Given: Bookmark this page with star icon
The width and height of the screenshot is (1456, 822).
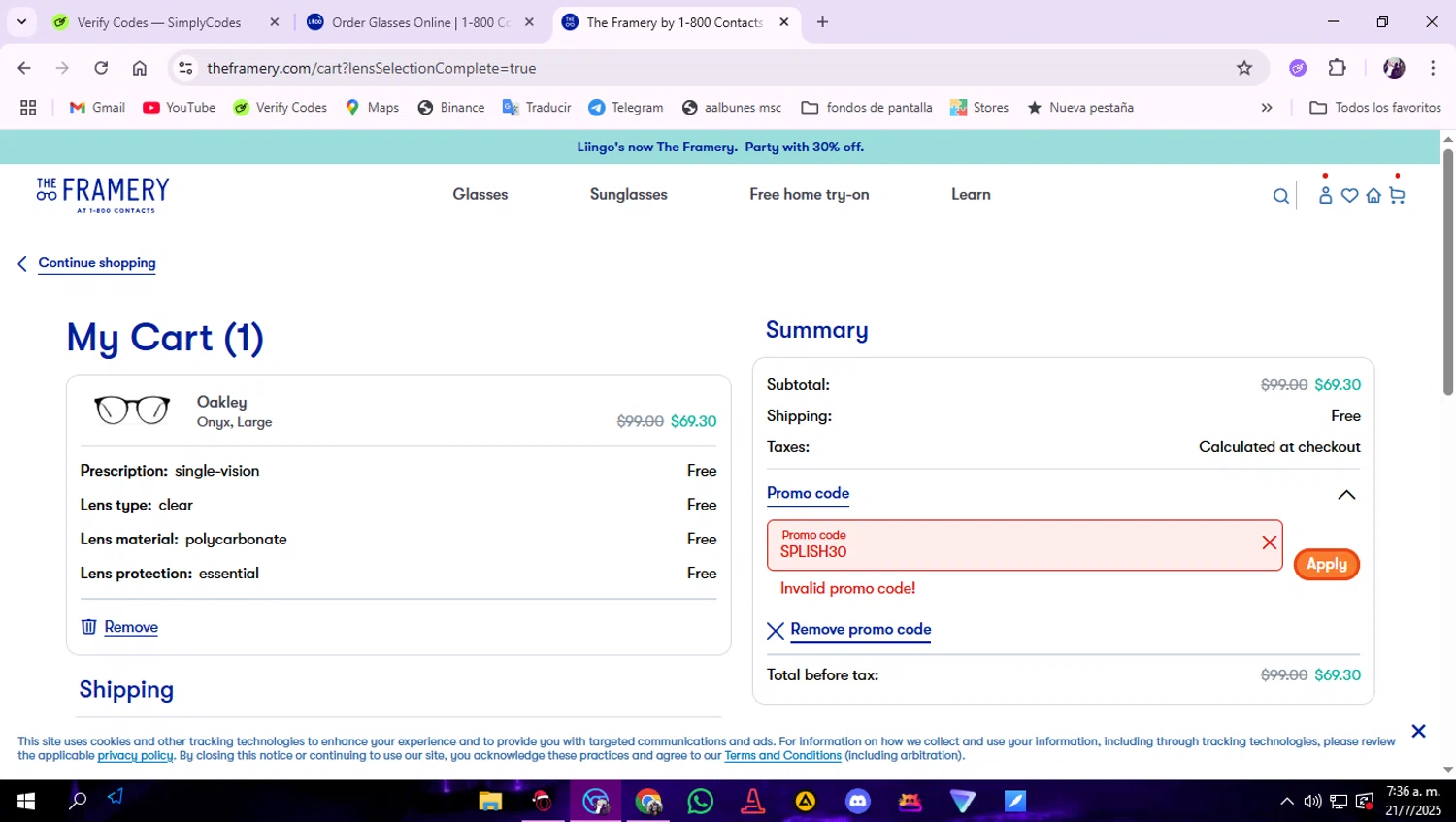Looking at the screenshot, I should 1244,68.
